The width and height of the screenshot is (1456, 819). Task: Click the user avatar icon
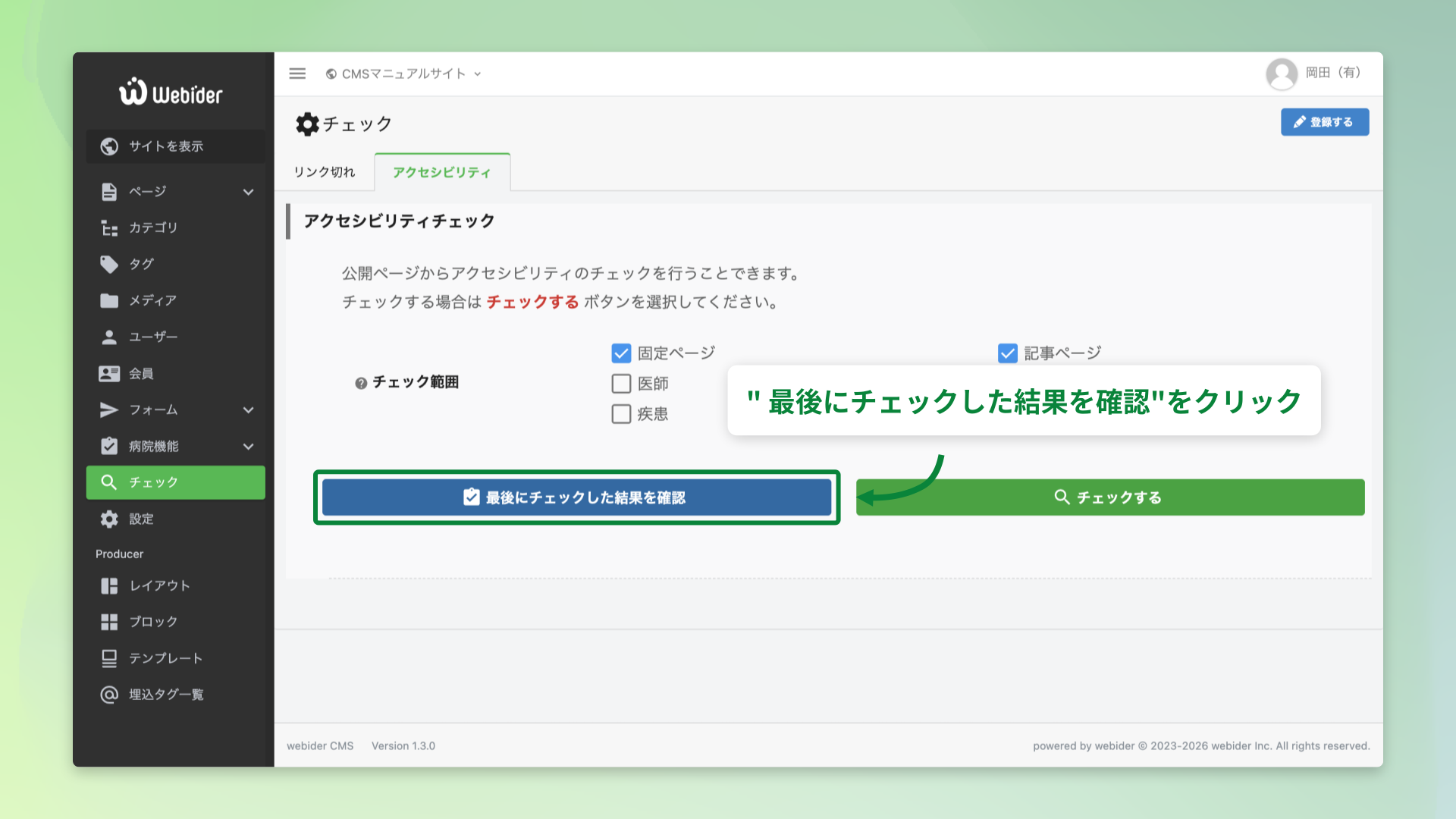[1282, 74]
